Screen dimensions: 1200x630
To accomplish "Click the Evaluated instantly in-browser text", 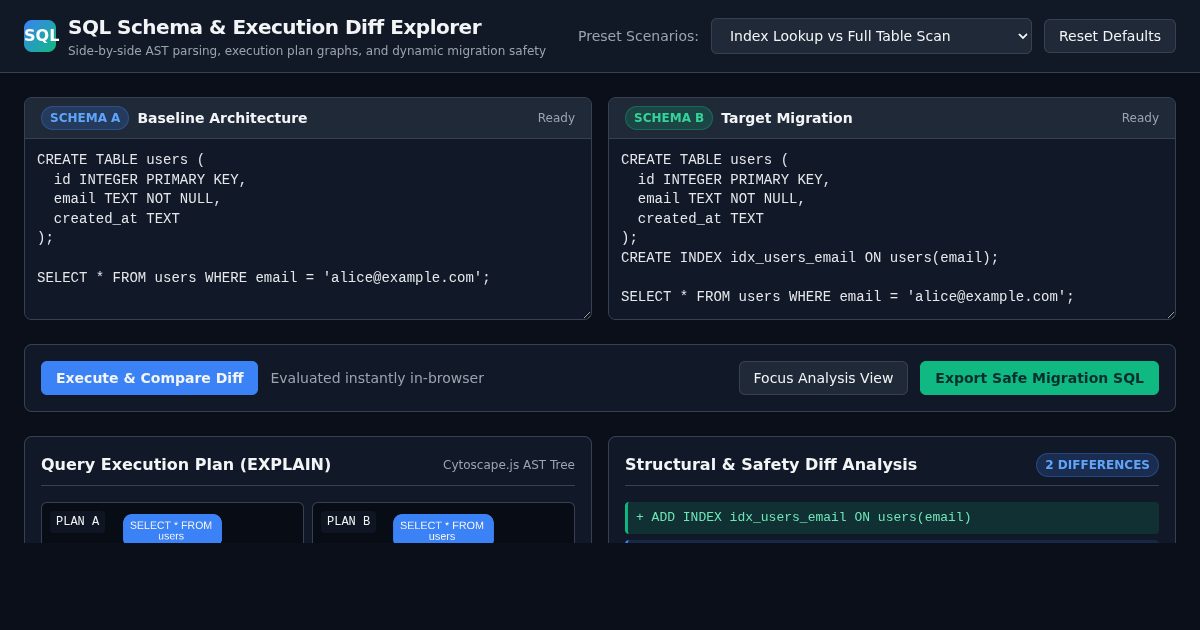I will pos(377,378).
